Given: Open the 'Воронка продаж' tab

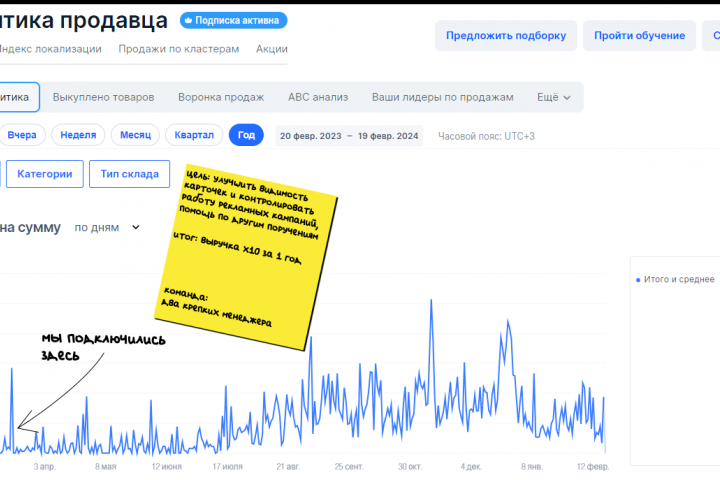Looking at the screenshot, I should [x=221, y=97].
